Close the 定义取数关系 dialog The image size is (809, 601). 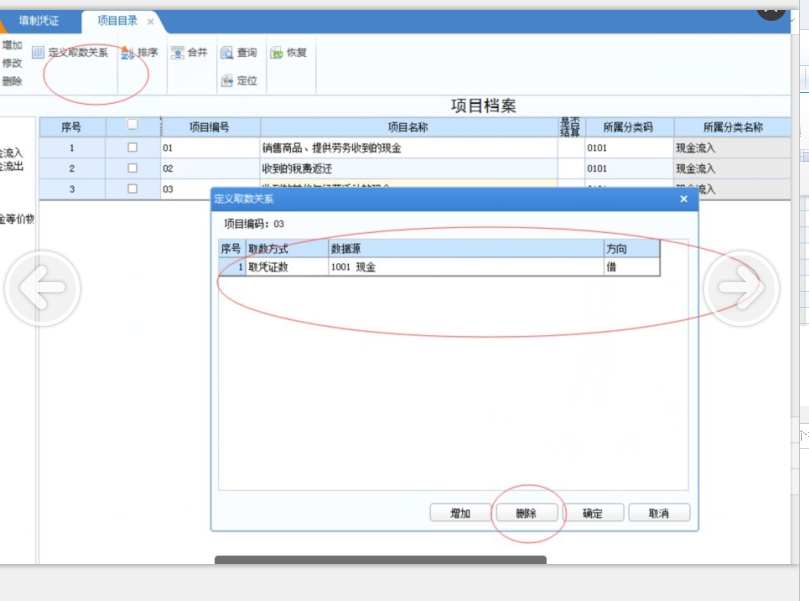tap(684, 199)
